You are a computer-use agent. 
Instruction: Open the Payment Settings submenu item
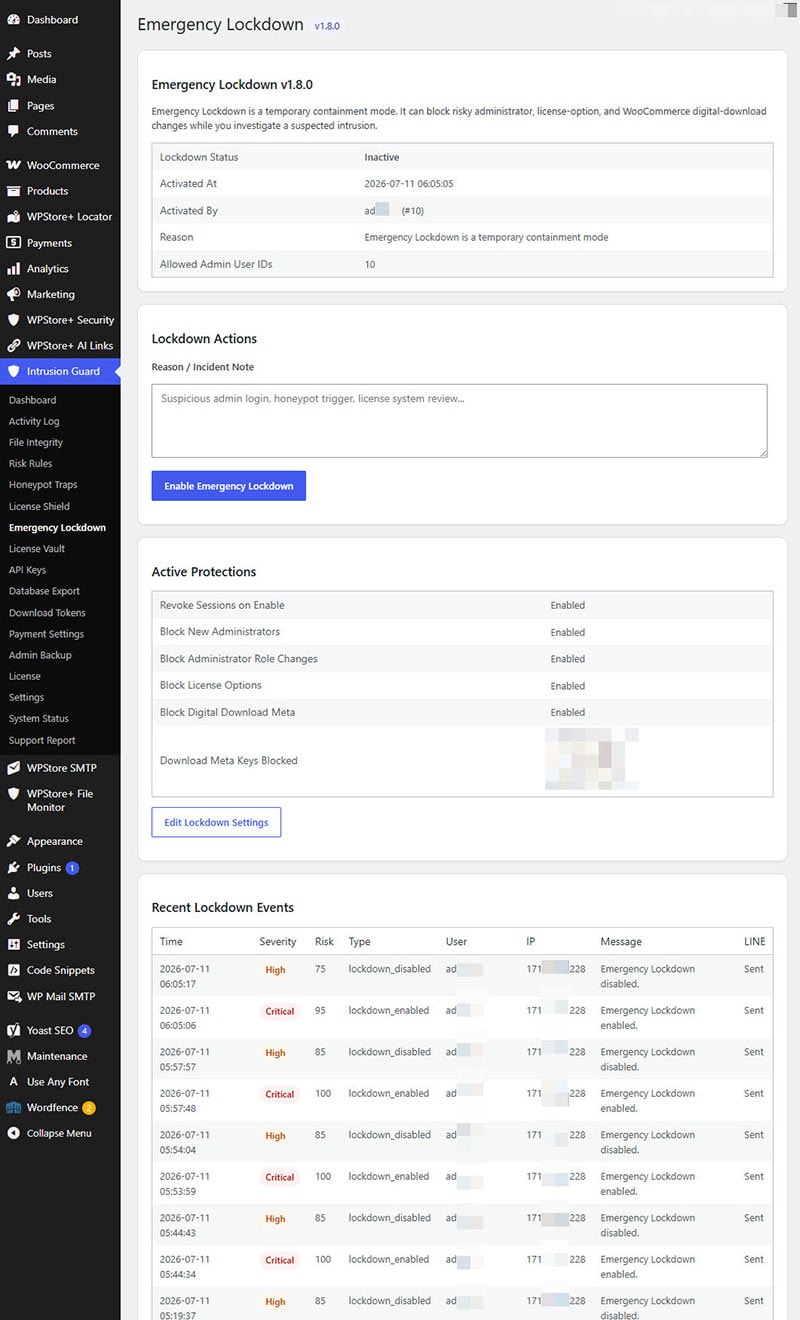(x=46, y=634)
